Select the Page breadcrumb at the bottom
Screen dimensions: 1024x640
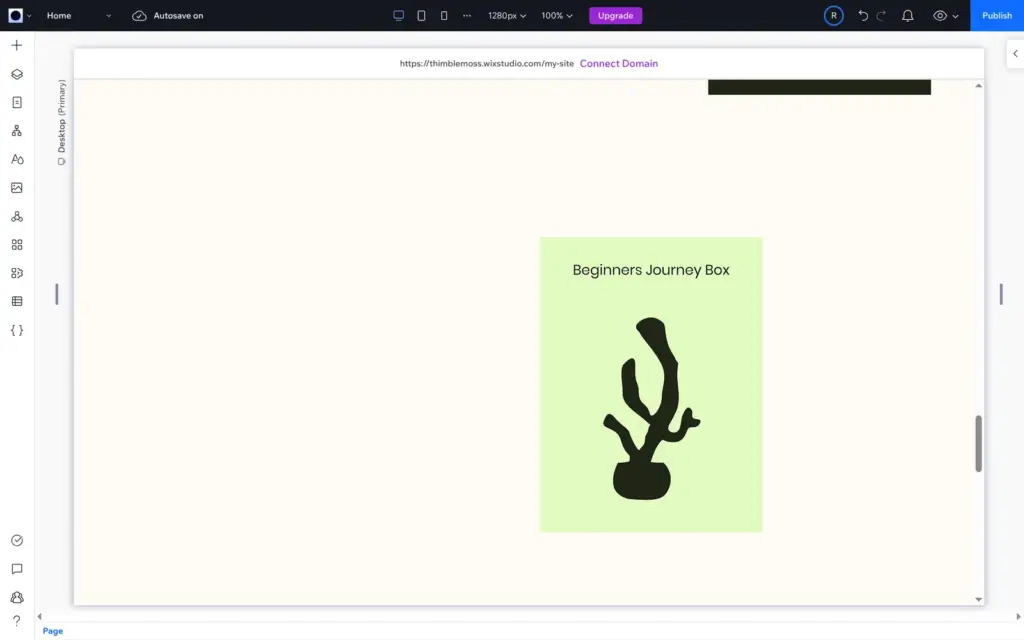53,631
